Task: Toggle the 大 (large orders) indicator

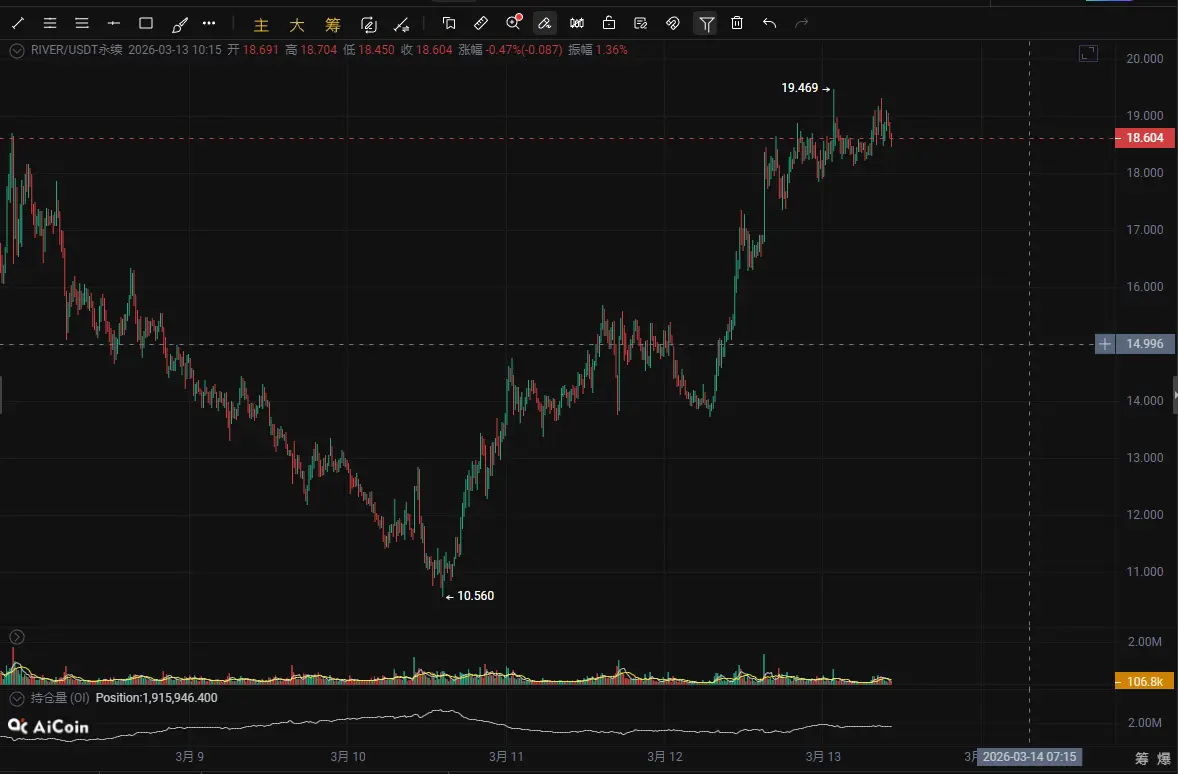Action: [297, 25]
